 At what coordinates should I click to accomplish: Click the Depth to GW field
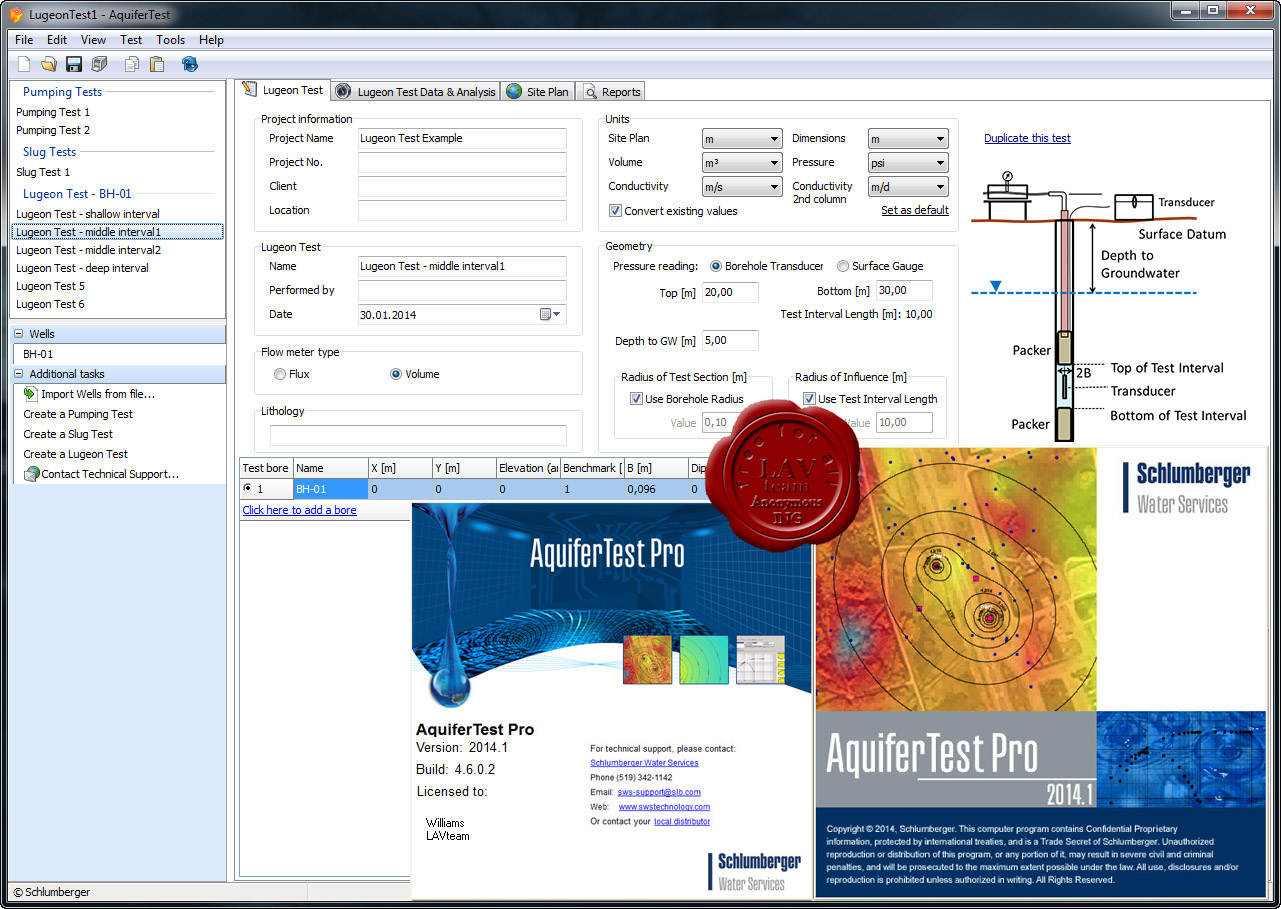[730, 341]
